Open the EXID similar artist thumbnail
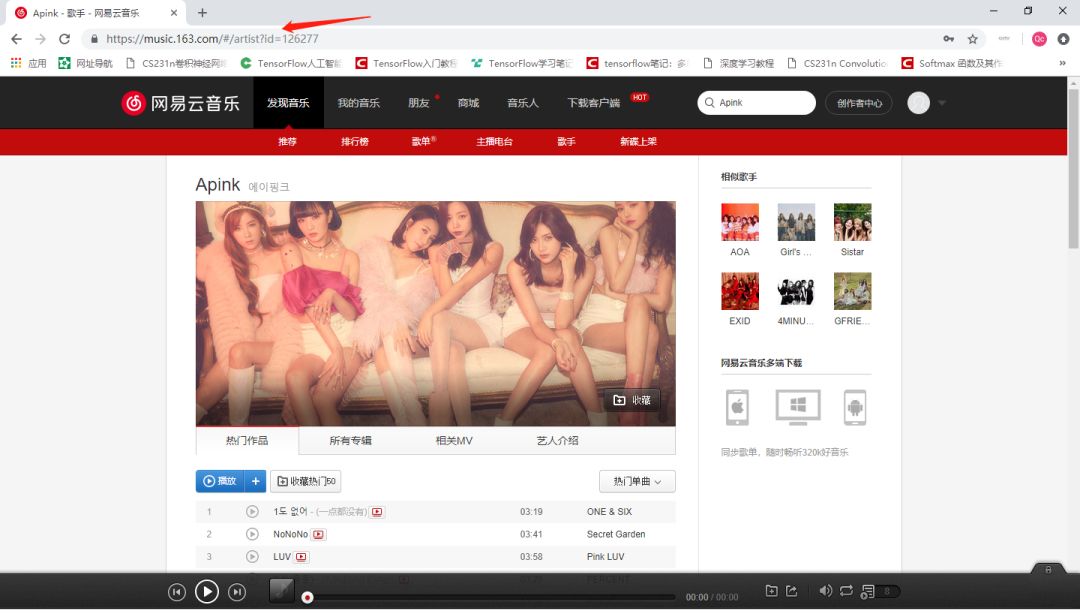1080x614 pixels. click(740, 291)
